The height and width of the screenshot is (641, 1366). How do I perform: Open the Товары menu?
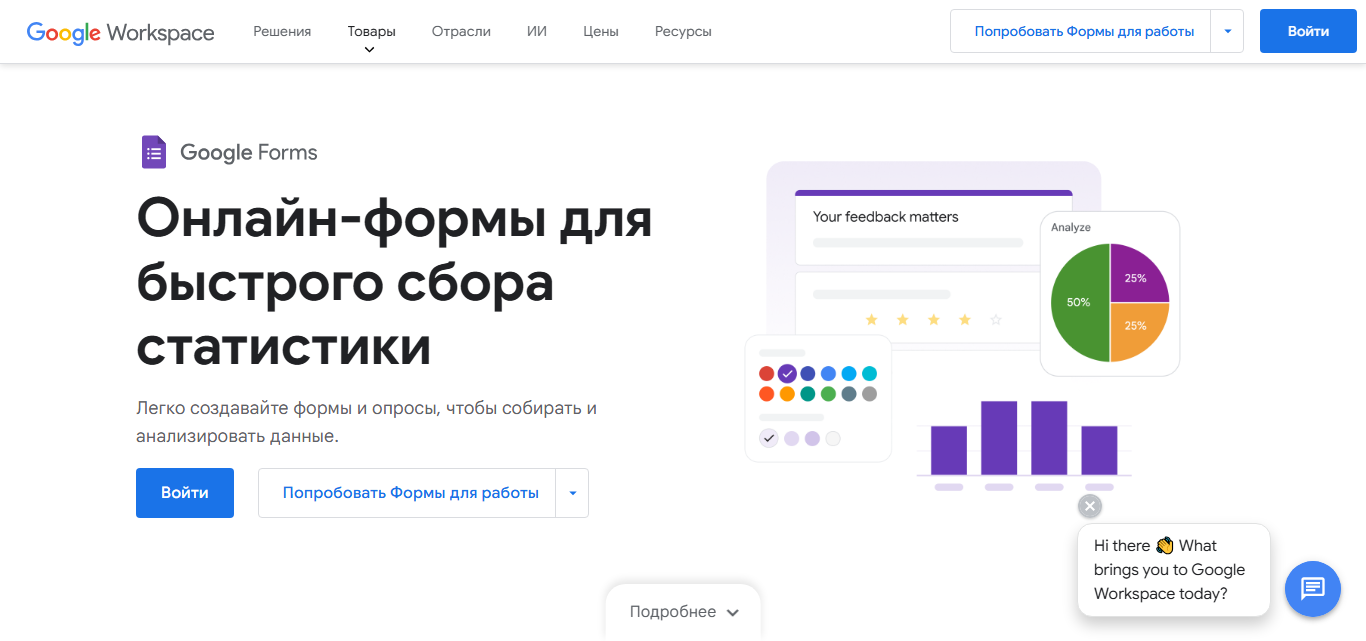[371, 31]
